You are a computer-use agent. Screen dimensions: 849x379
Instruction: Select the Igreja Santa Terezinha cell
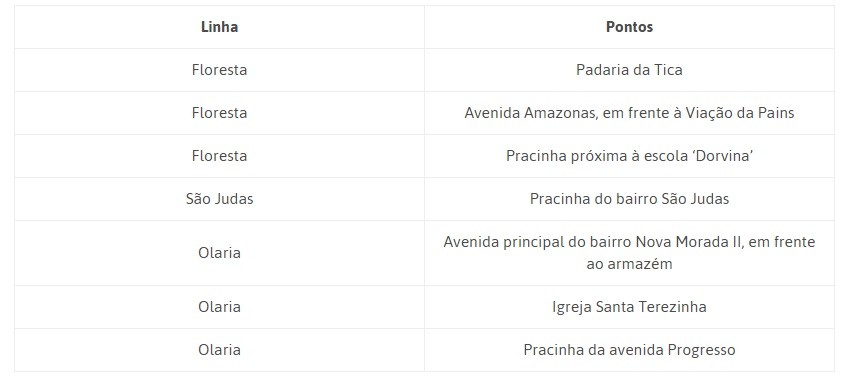629,307
